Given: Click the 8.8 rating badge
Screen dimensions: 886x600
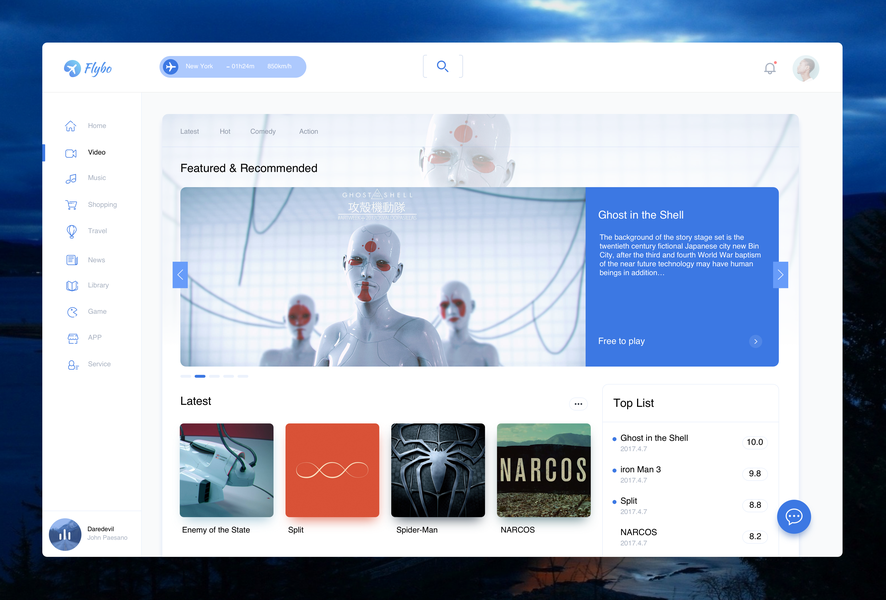Looking at the screenshot, I should (x=755, y=505).
